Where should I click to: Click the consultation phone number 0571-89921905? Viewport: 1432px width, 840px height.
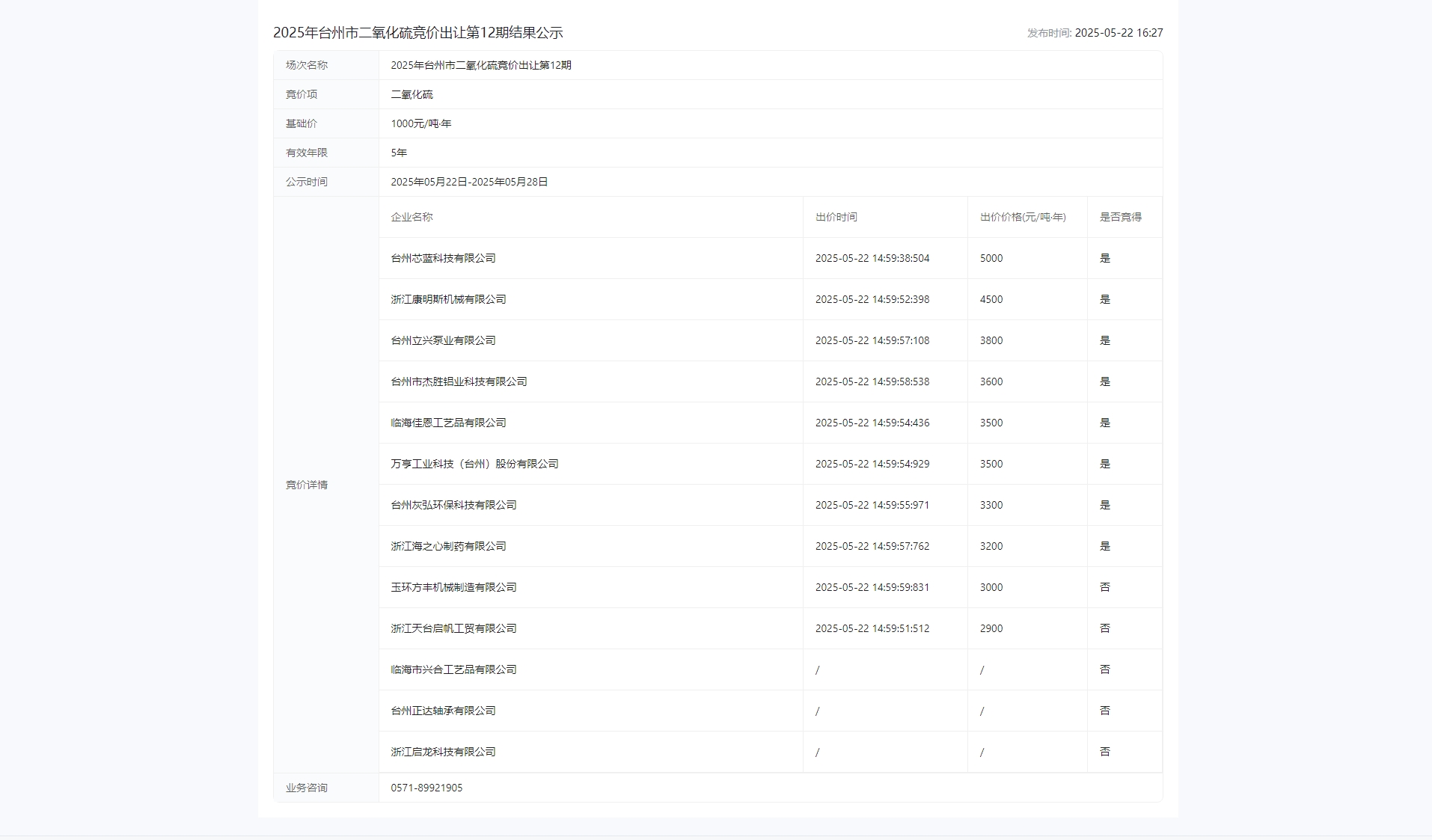(x=426, y=788)
